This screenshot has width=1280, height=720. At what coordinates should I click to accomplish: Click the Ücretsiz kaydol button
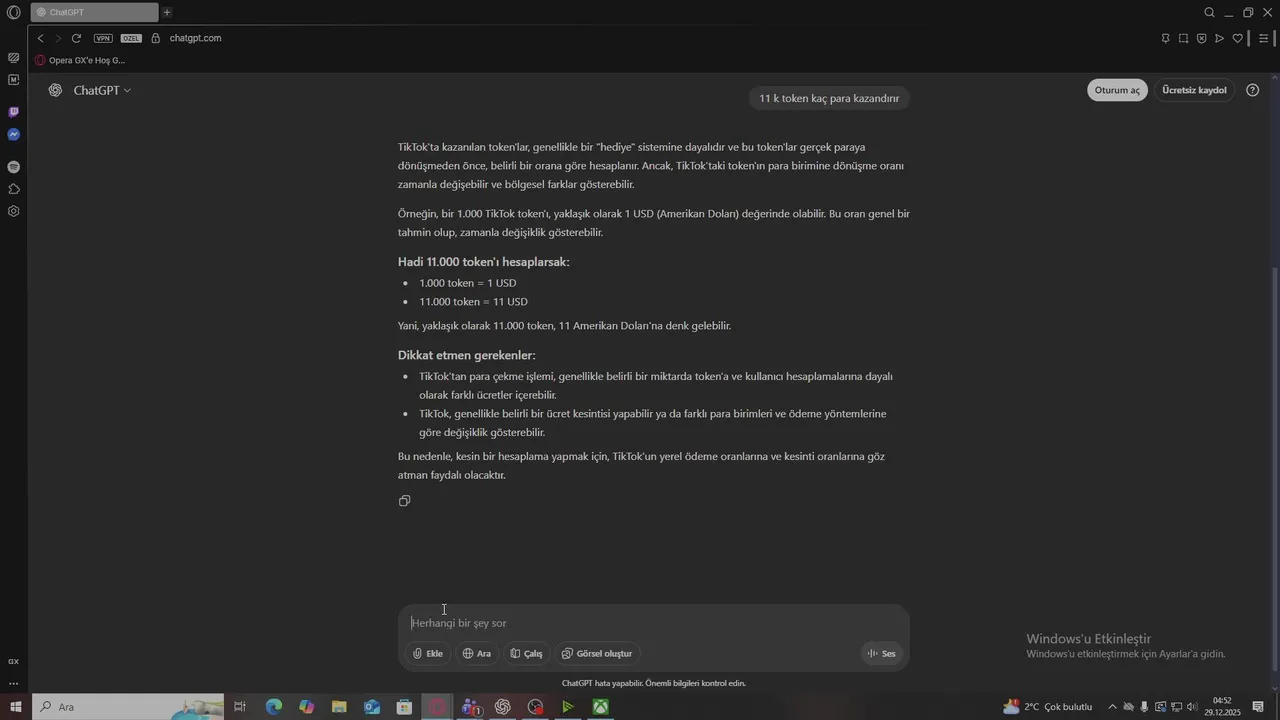[x=1194, y=90]
